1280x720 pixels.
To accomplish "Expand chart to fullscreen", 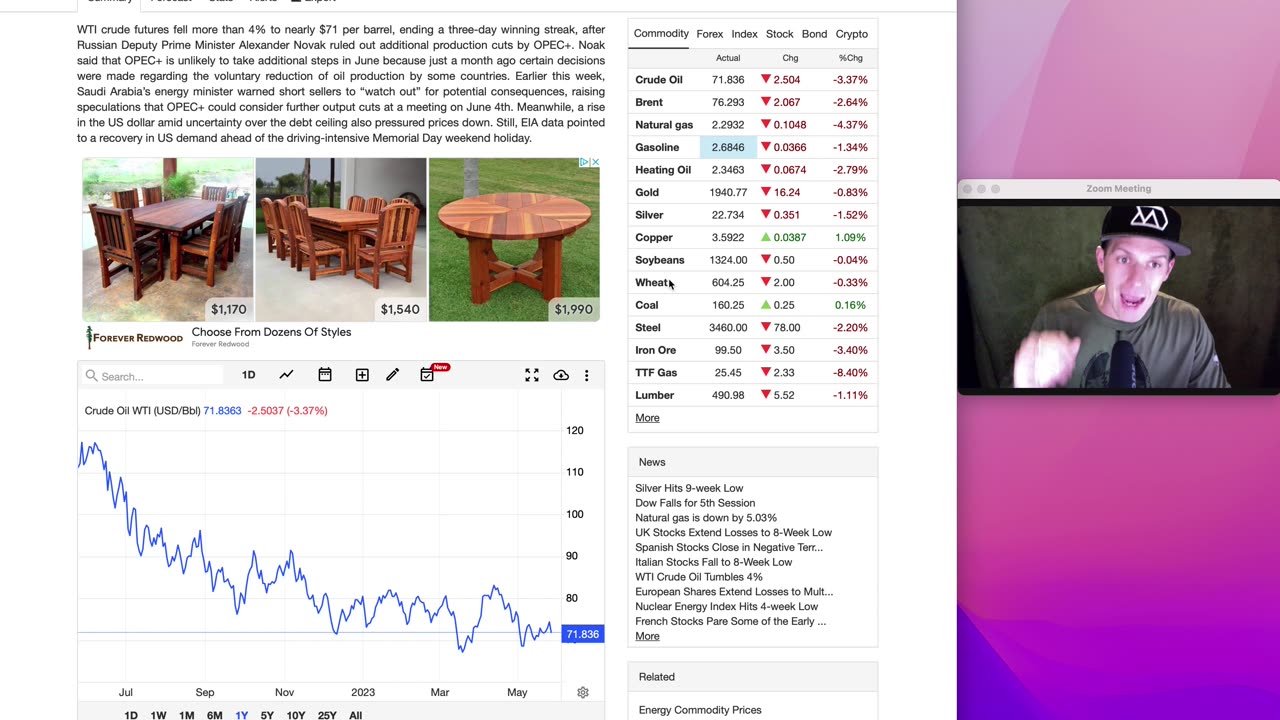I will pos(532,375).
